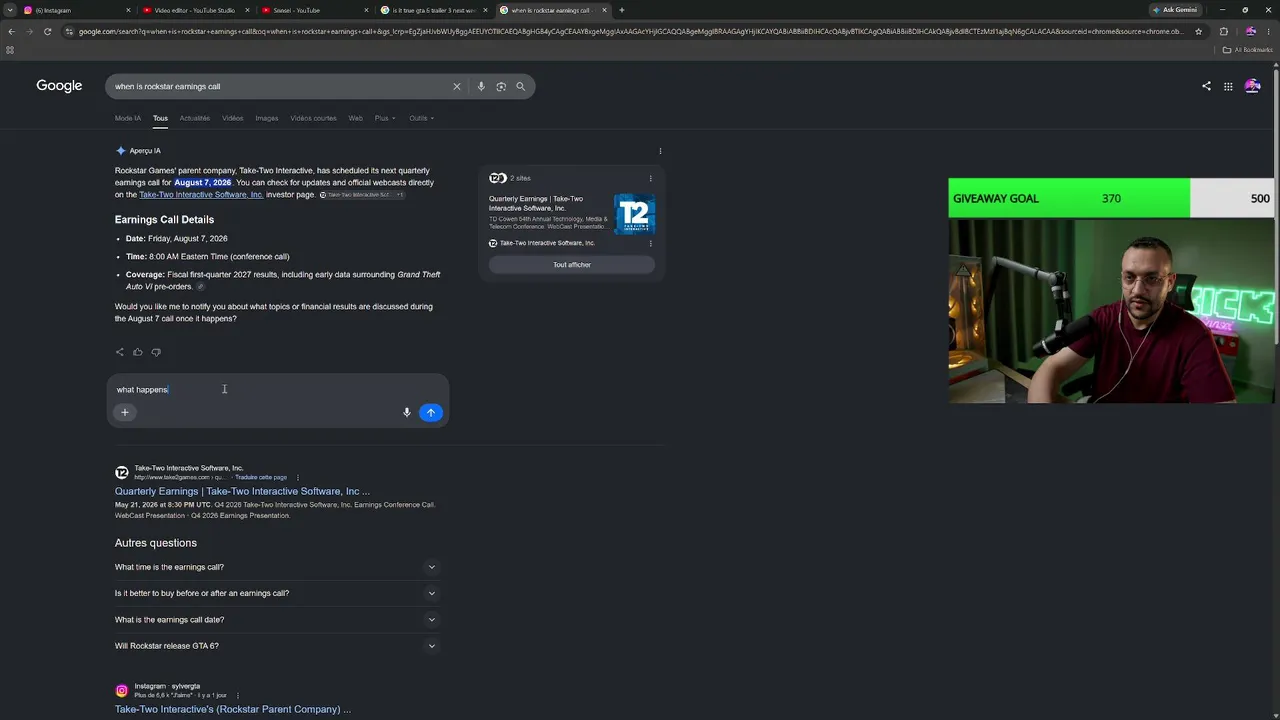1280x720 pixels.
Task: Open the 'Quarterly Earnings' source card title
Action: 536,203
